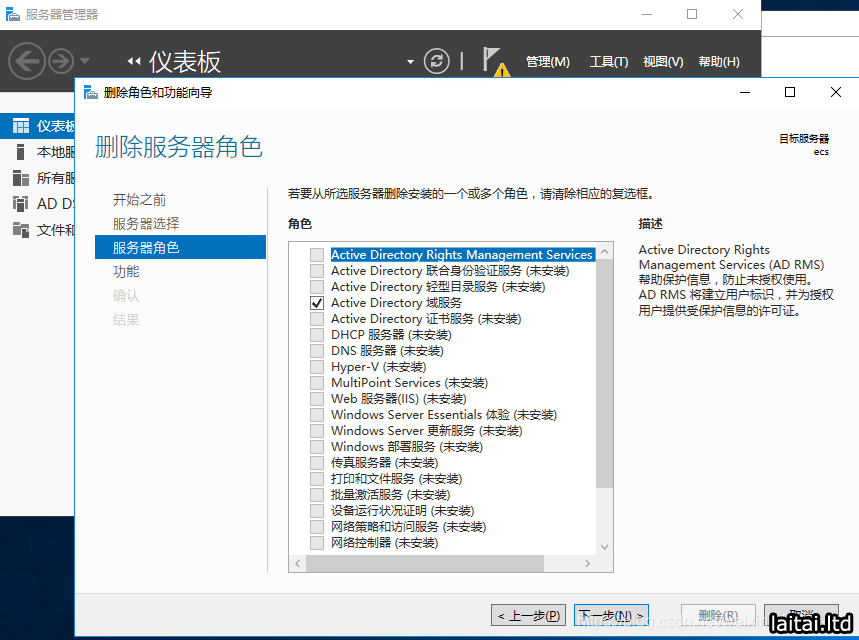Select the all servers icon in sidebar
Image resolution: width=859 pixels, height=640 pixels.
coord(20,178)
